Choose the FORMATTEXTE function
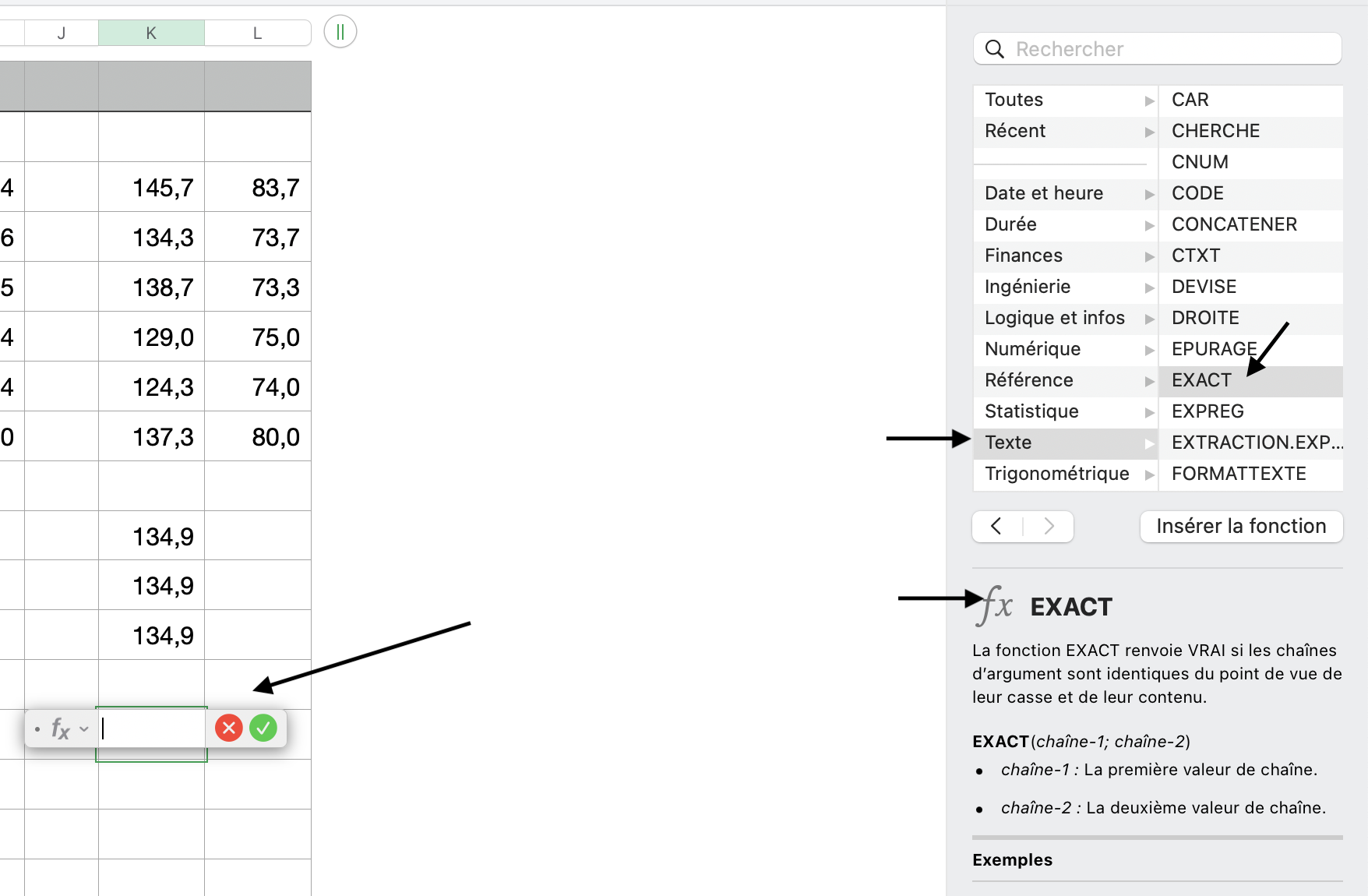Screen dimensions: 1368x896 (x=1239, y=474)
